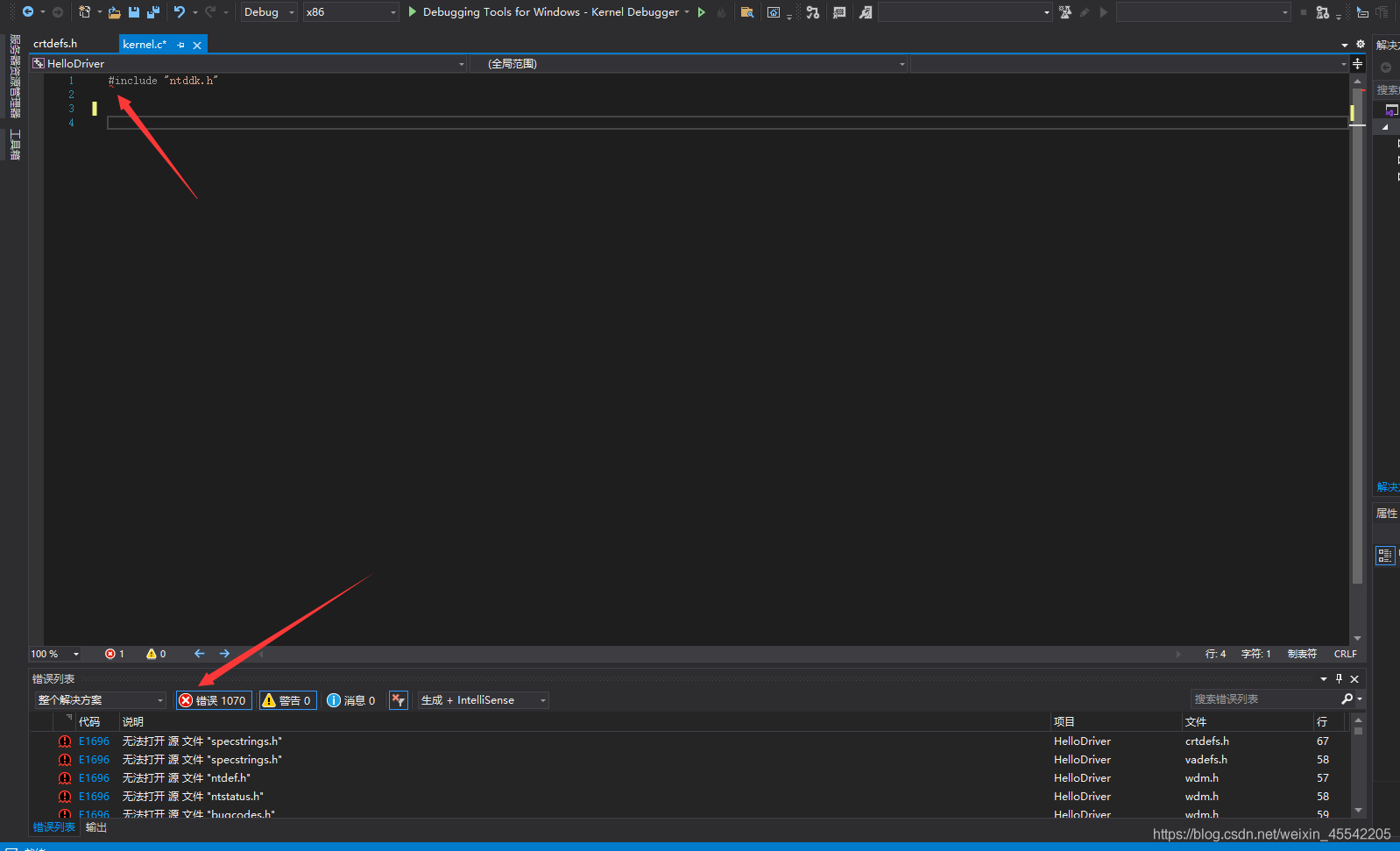Click the properties categorized-view icon on right panel
1400x851 pixels.
coord(1384,556)
